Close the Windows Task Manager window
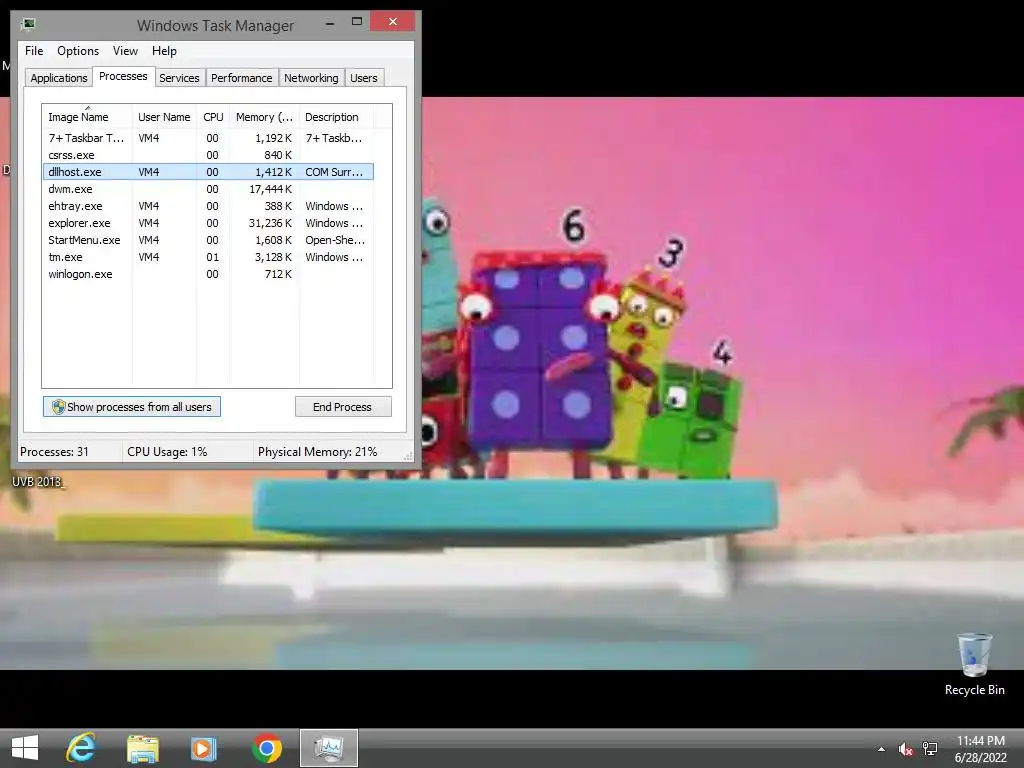The height and width of the screenshot is (768, 1024). pos(392,22)
